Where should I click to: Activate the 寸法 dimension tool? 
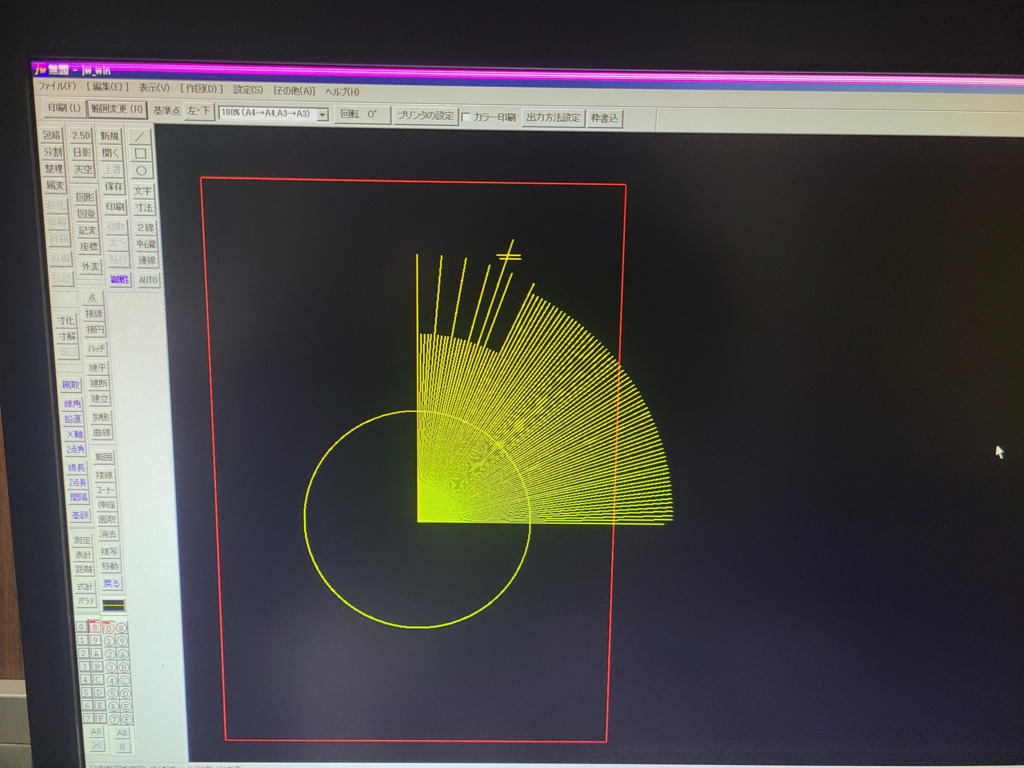coord(144,207)
